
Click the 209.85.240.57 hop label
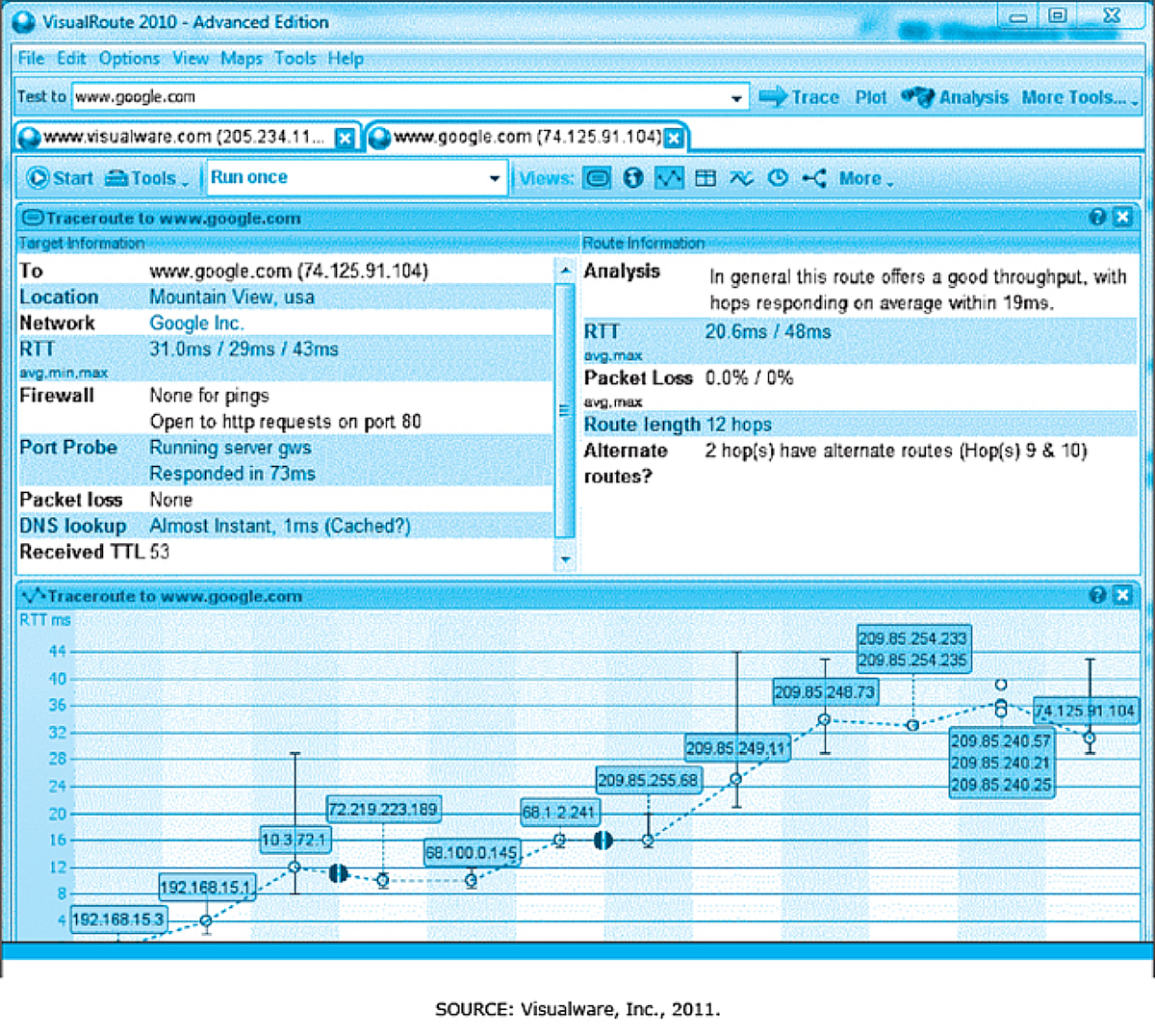pyautogui.click(x=1001, y=741)
